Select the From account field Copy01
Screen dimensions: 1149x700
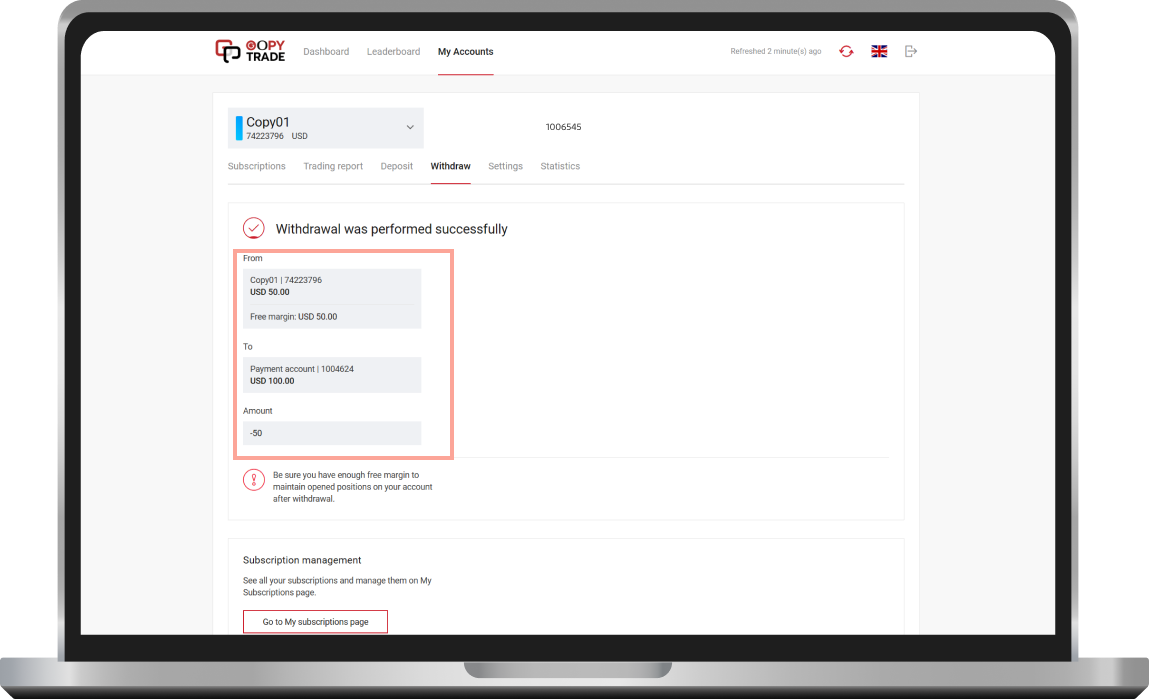click(x=331, y=286)
